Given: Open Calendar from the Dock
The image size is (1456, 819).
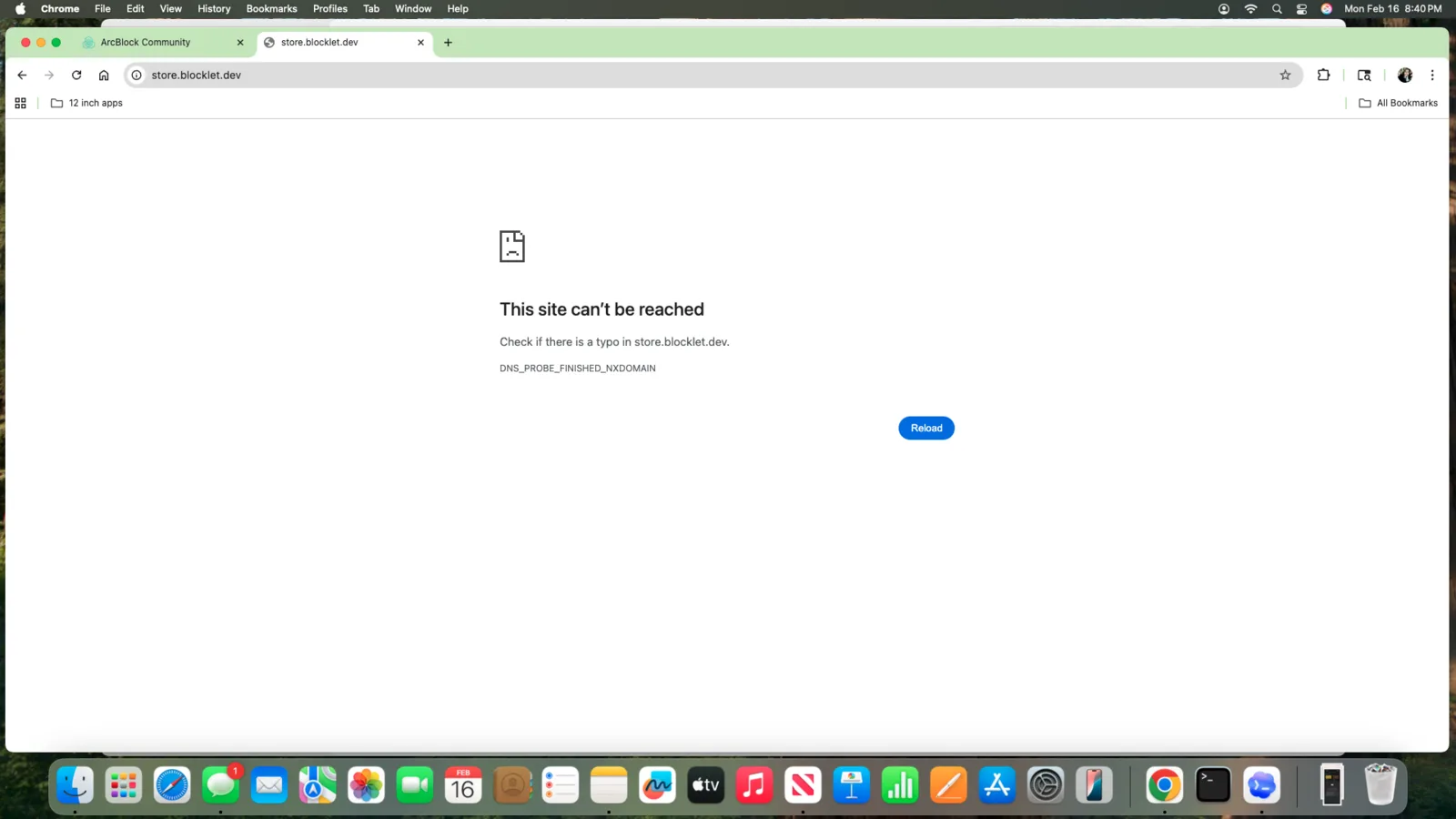Looking at the screenshot, I should tap(463, 785).
